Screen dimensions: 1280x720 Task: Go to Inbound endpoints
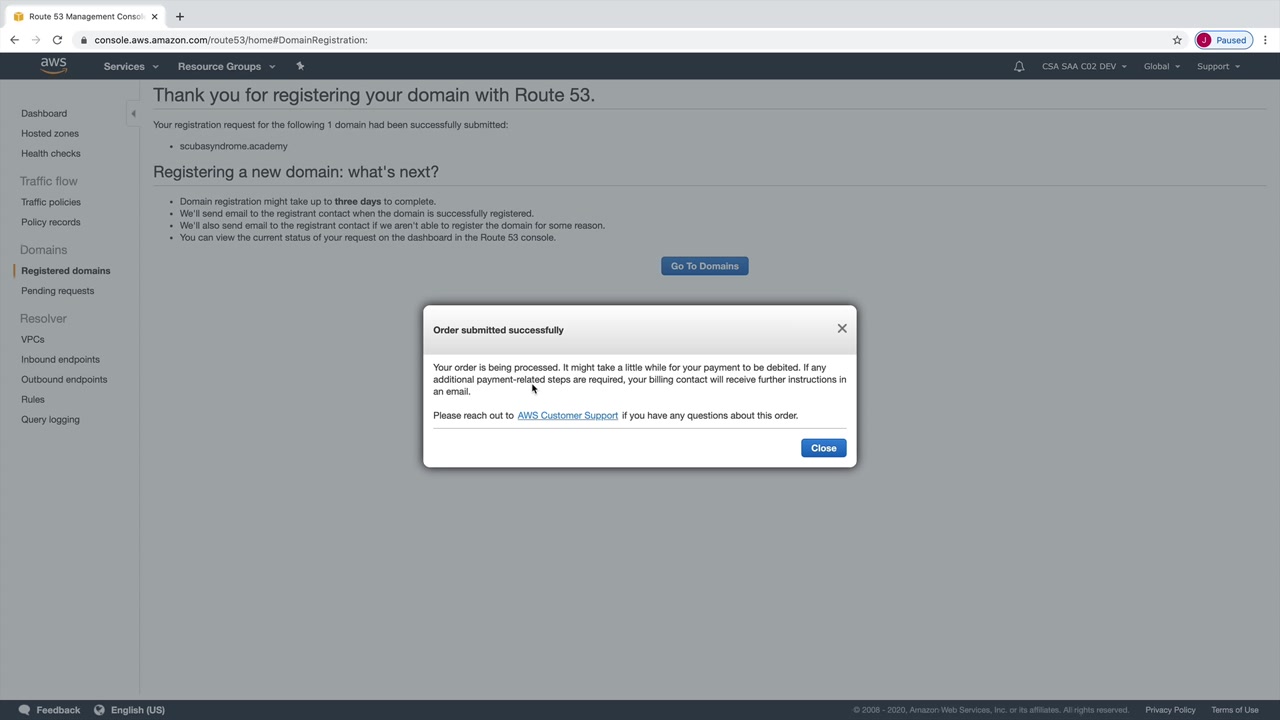[60, 359]
